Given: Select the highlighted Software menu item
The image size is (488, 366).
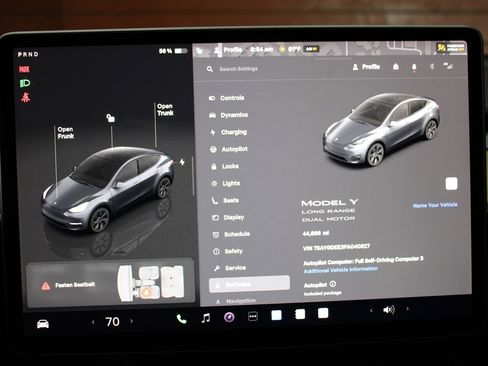Looking at the screenshot, I should click(x=249, y=284).
